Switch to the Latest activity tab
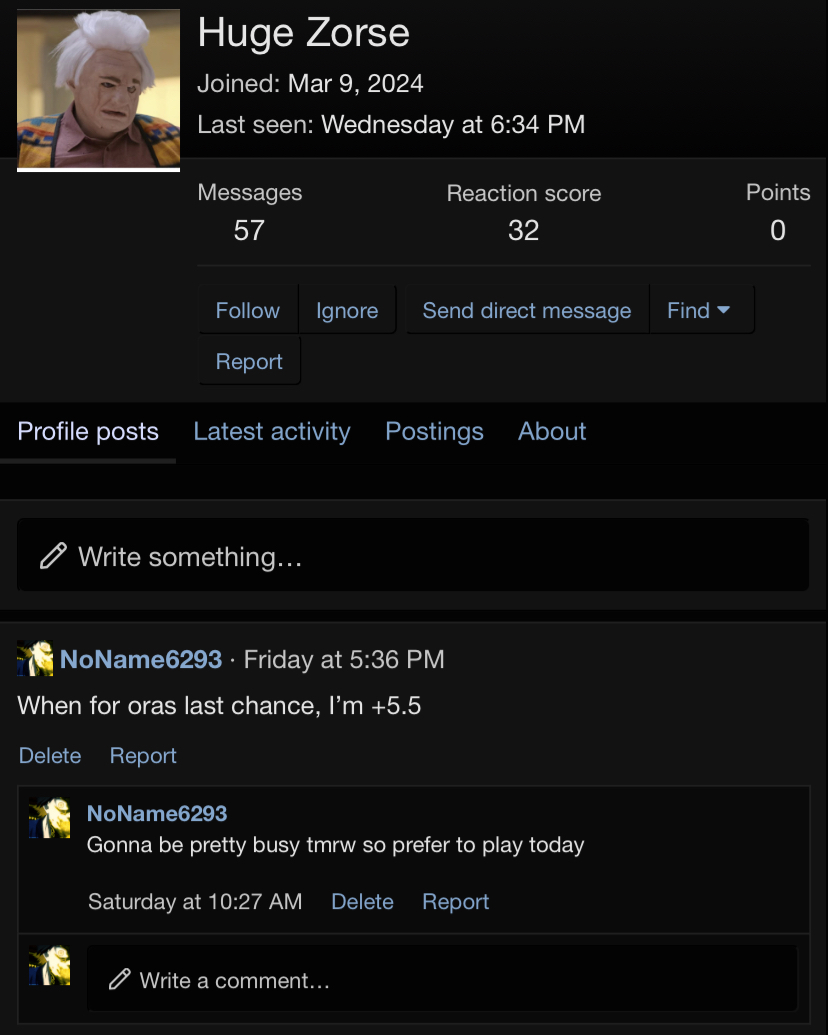This screenshot has width=828, height=1035. (272, 432)
